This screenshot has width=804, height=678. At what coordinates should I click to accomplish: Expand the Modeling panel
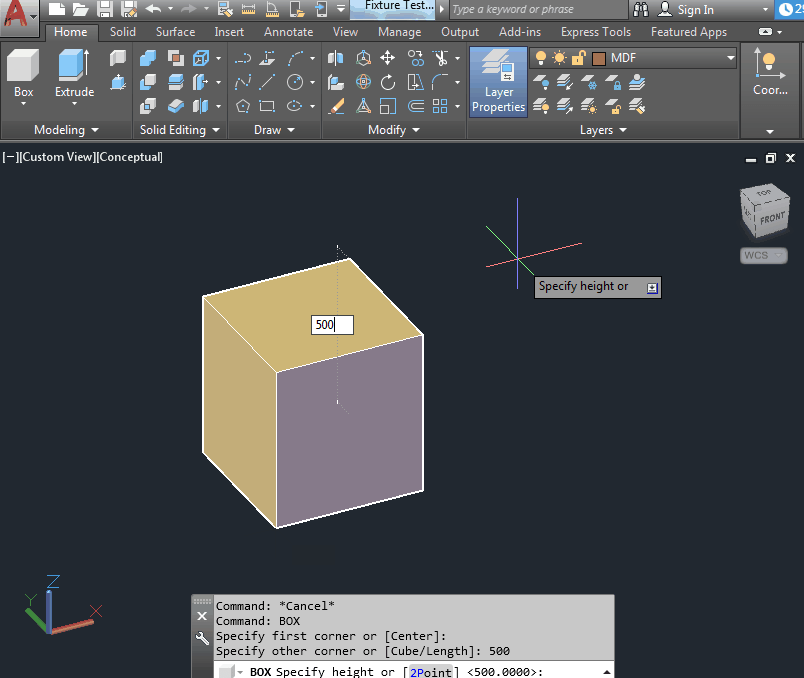(x=66, y=130)
